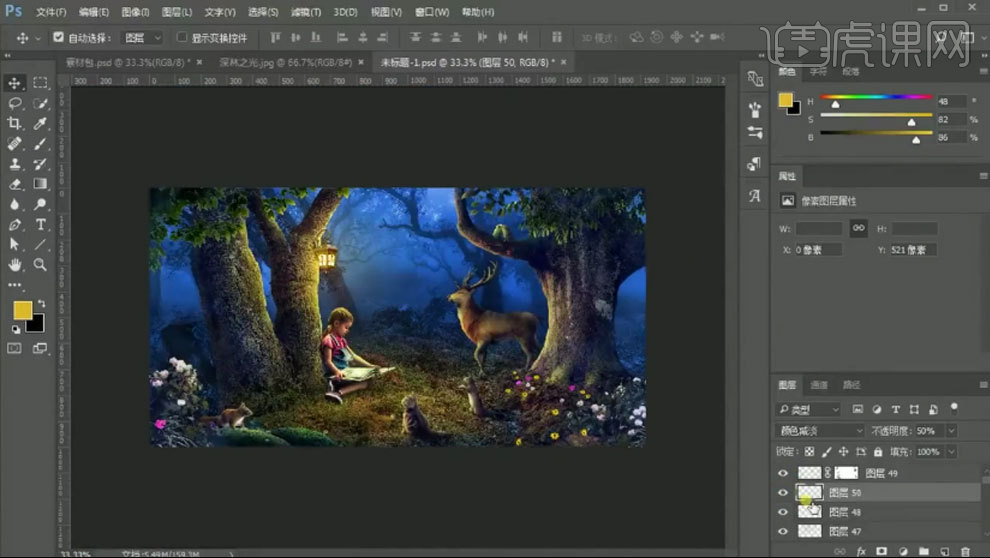Select the Line shape tool

coord(40,244)
